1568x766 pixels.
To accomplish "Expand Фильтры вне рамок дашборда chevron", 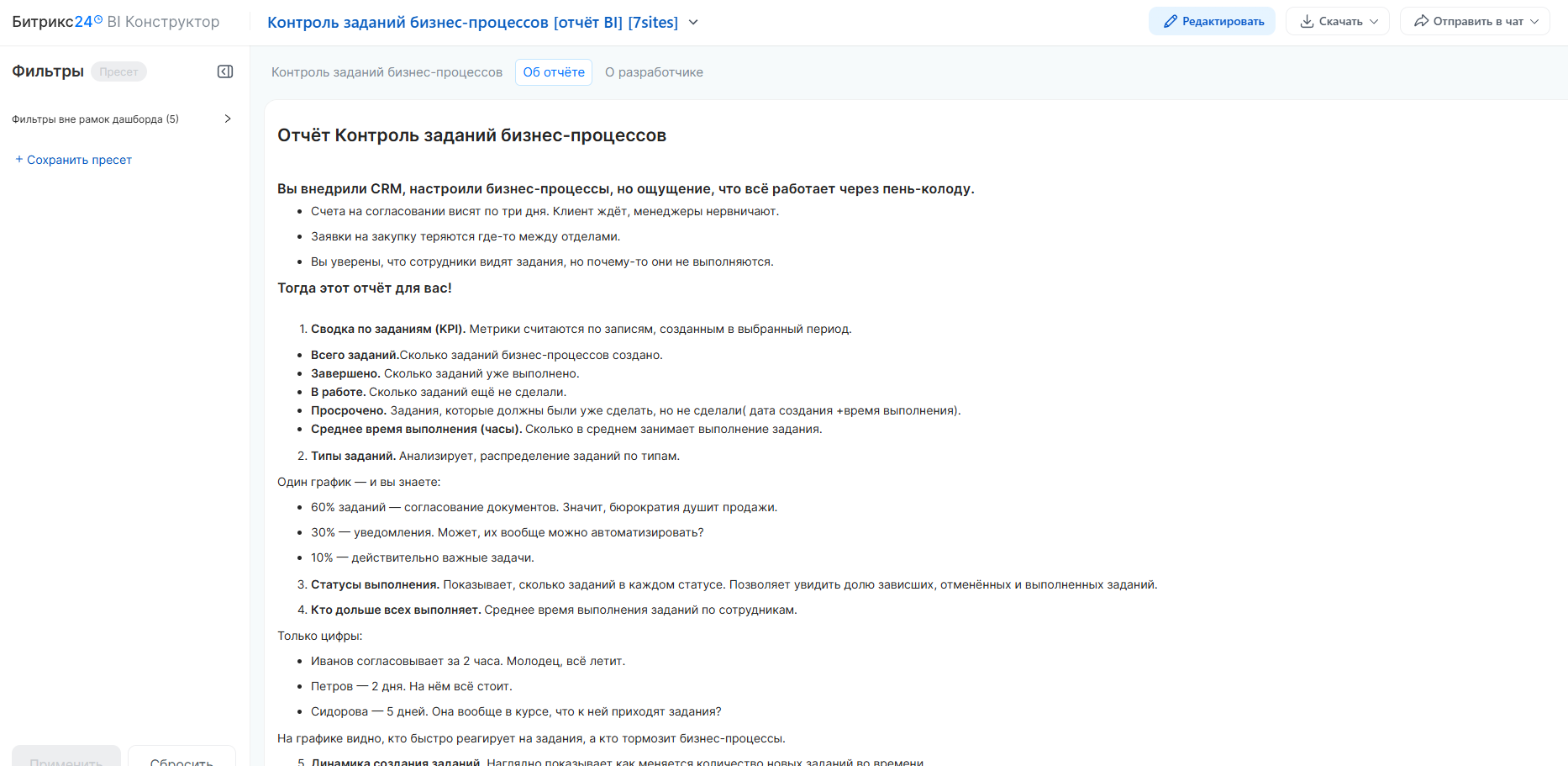I will pos(228,119).
